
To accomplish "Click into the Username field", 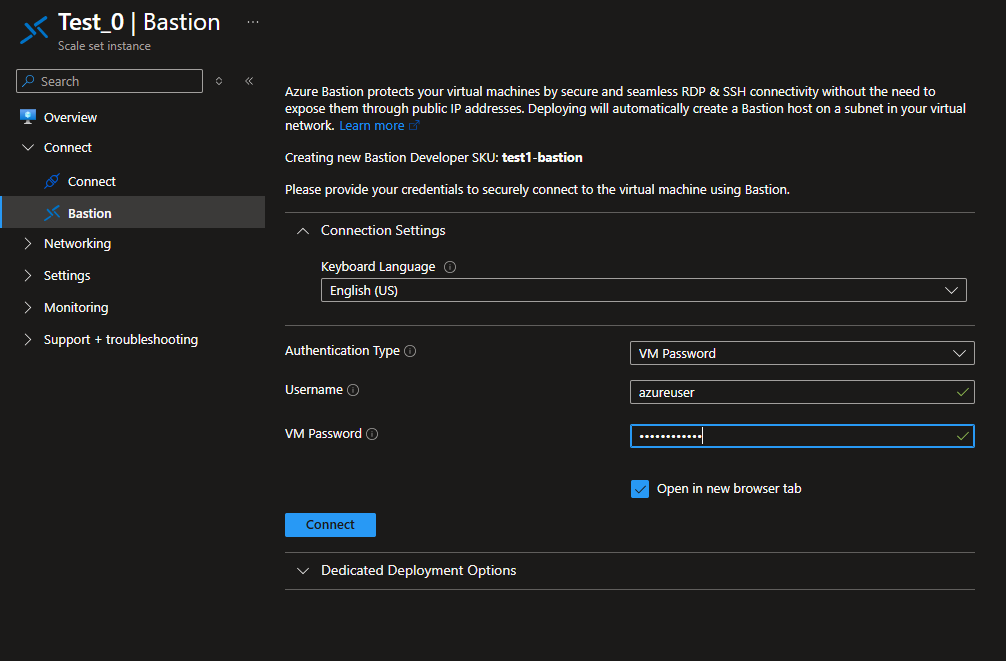I will coord(802,392).
